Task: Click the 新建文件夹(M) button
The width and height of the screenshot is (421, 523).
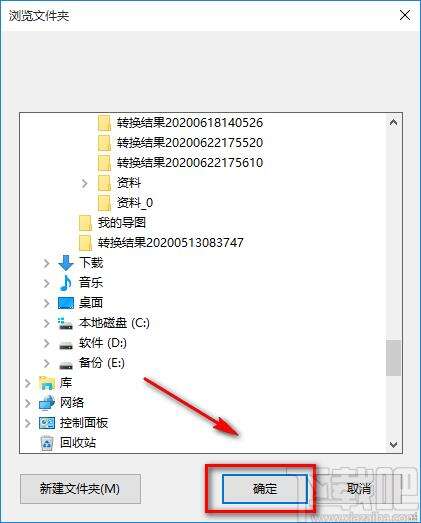Action: point(80,489)
